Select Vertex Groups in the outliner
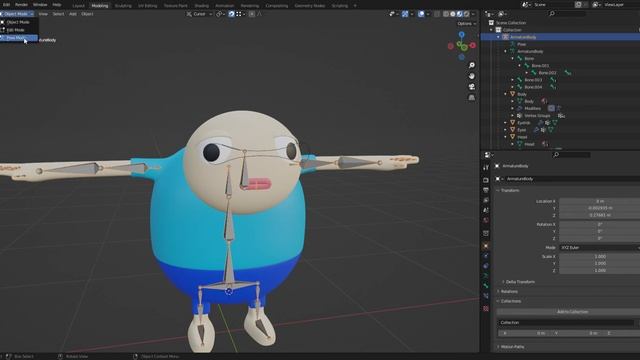Screen dimensions: 640x360 pos(537,116)
